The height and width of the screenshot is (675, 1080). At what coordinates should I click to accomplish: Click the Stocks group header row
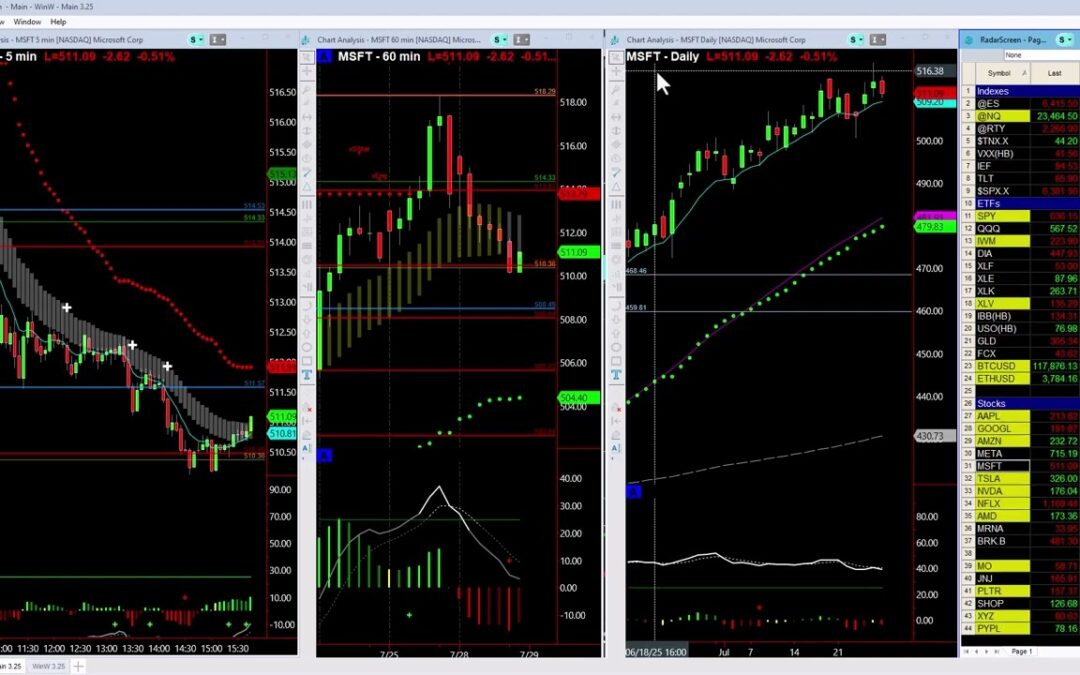click(x=1027, y=403)
